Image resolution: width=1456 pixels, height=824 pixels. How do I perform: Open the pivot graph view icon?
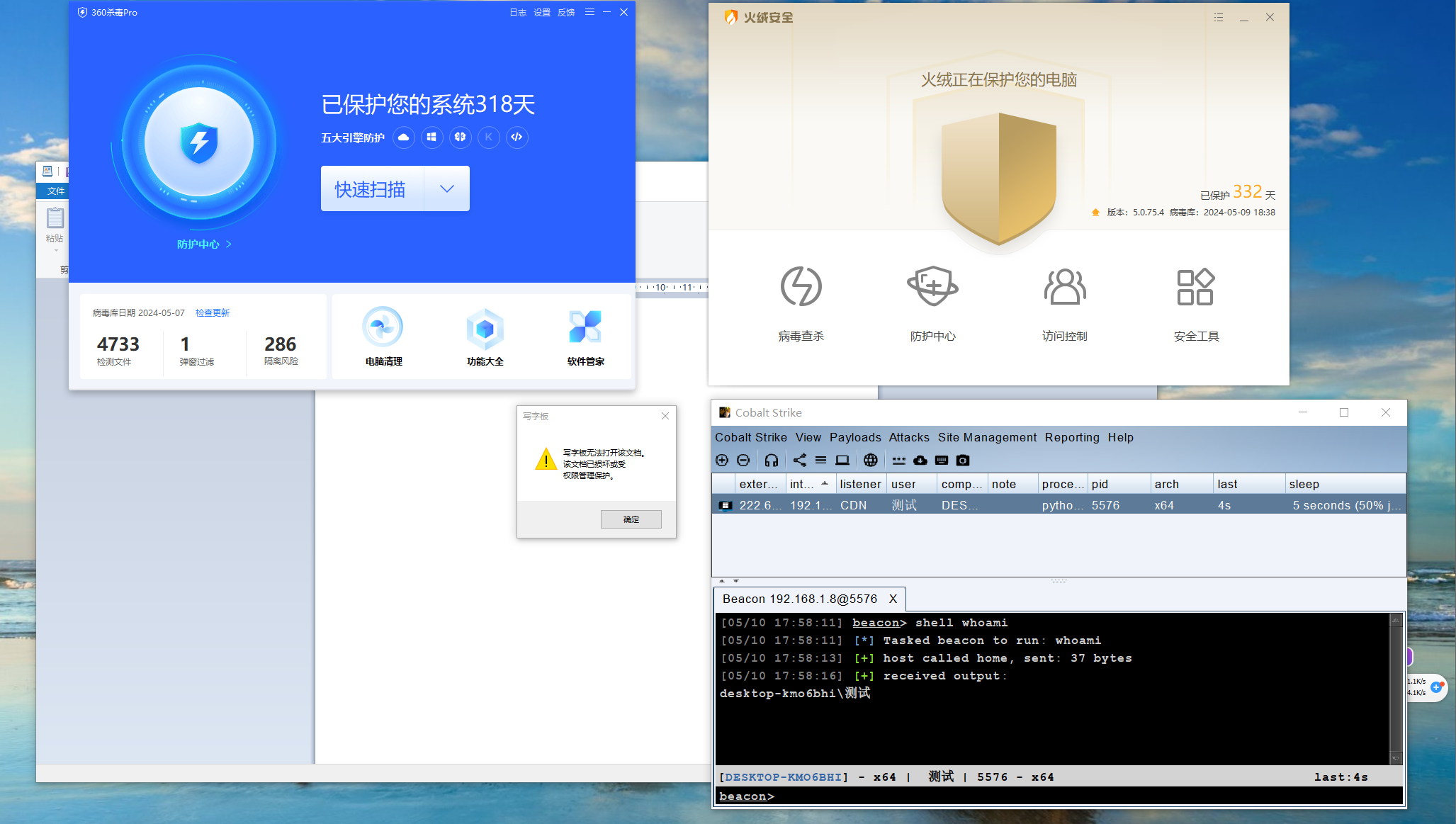click(799, 461)
